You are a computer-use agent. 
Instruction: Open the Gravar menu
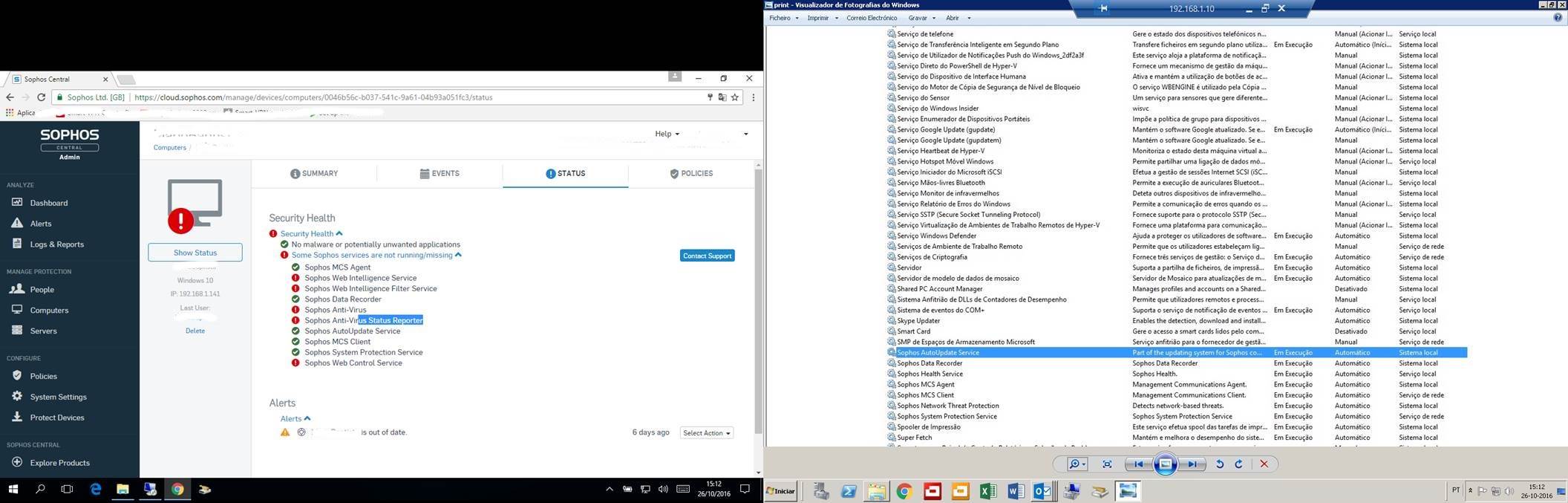[x=921, y=18]
